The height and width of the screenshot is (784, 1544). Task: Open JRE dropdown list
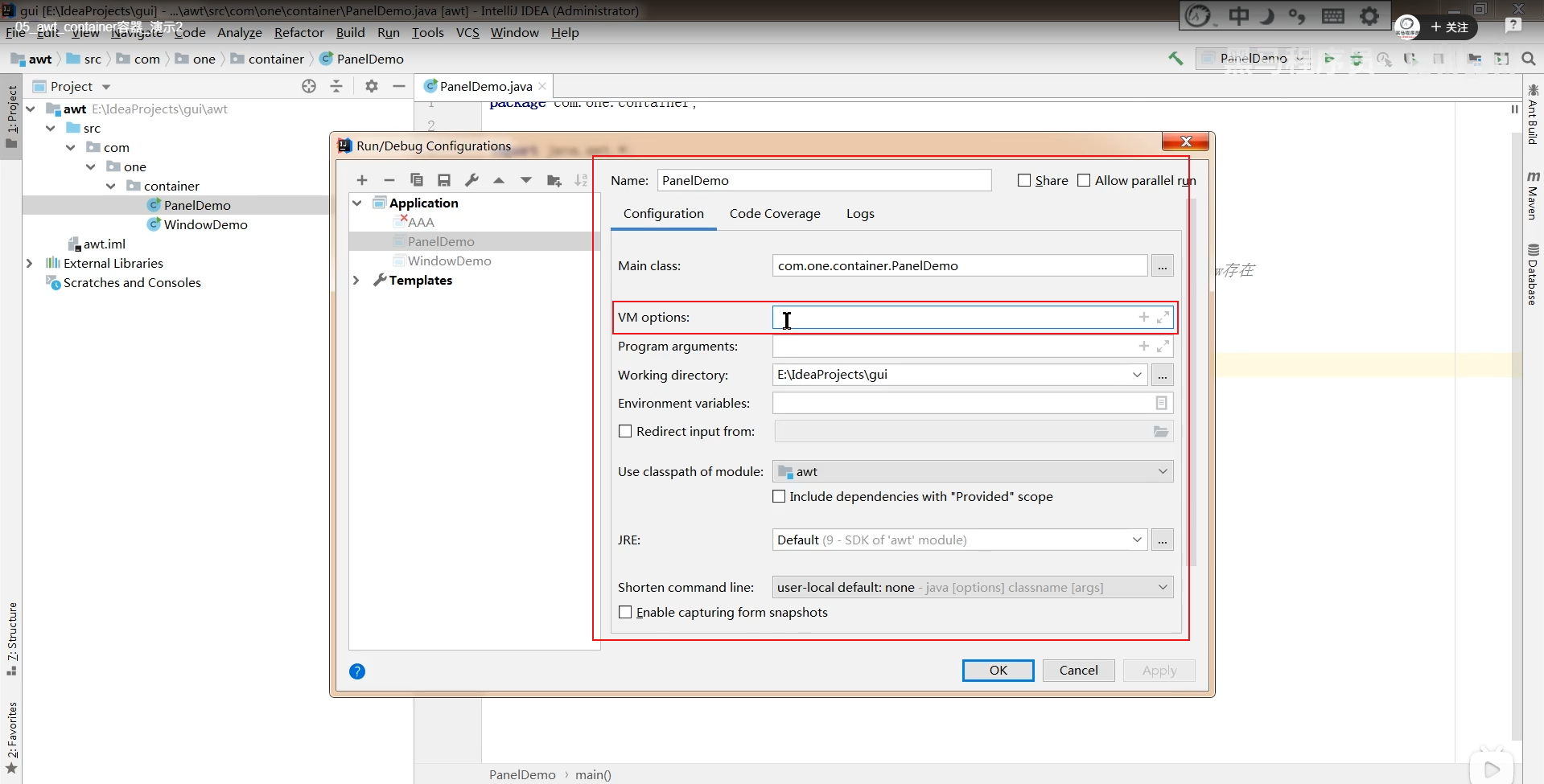(x=1137, y=540)
